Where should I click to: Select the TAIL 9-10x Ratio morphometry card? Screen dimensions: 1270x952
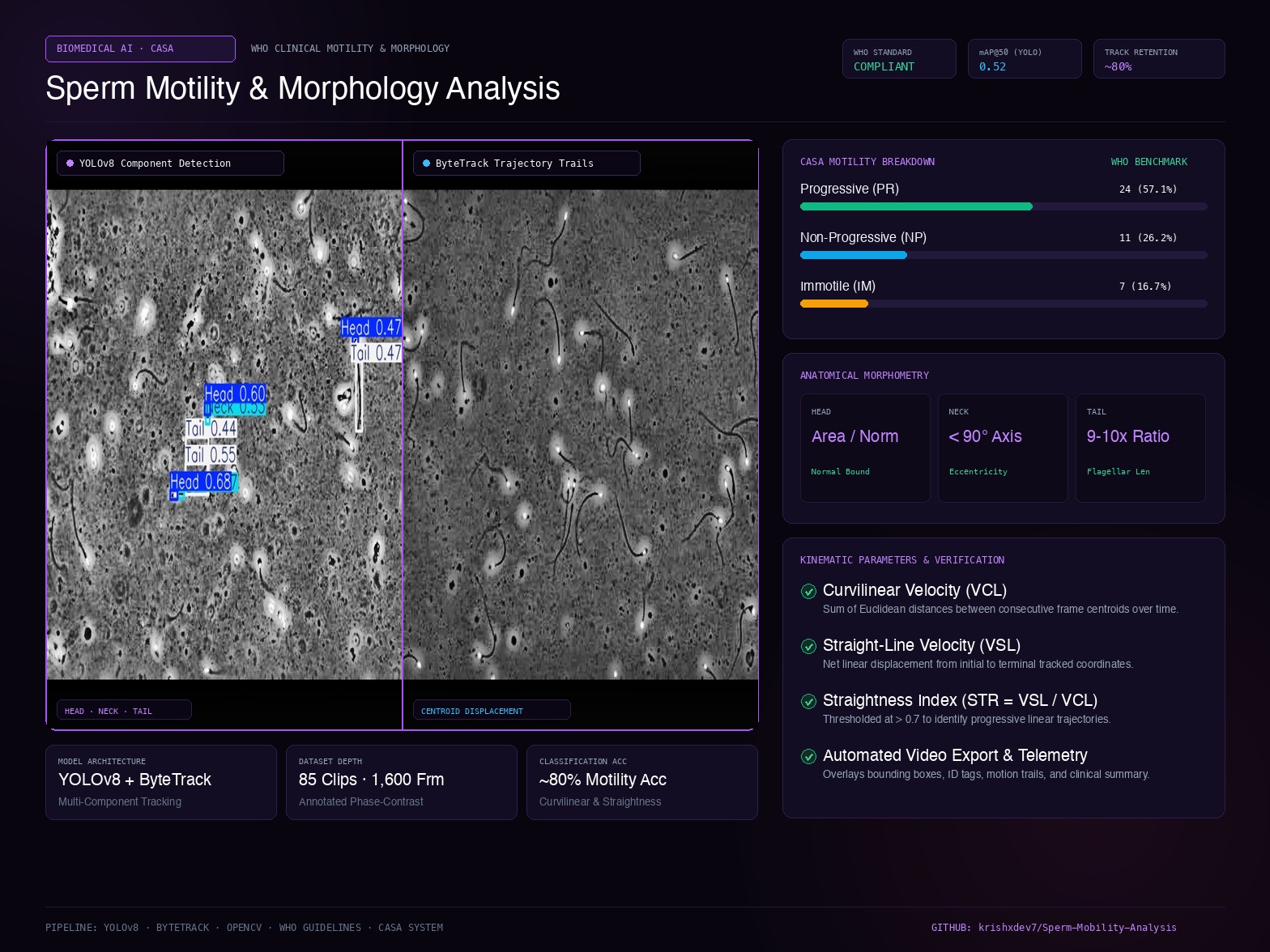coord(1140,448)
